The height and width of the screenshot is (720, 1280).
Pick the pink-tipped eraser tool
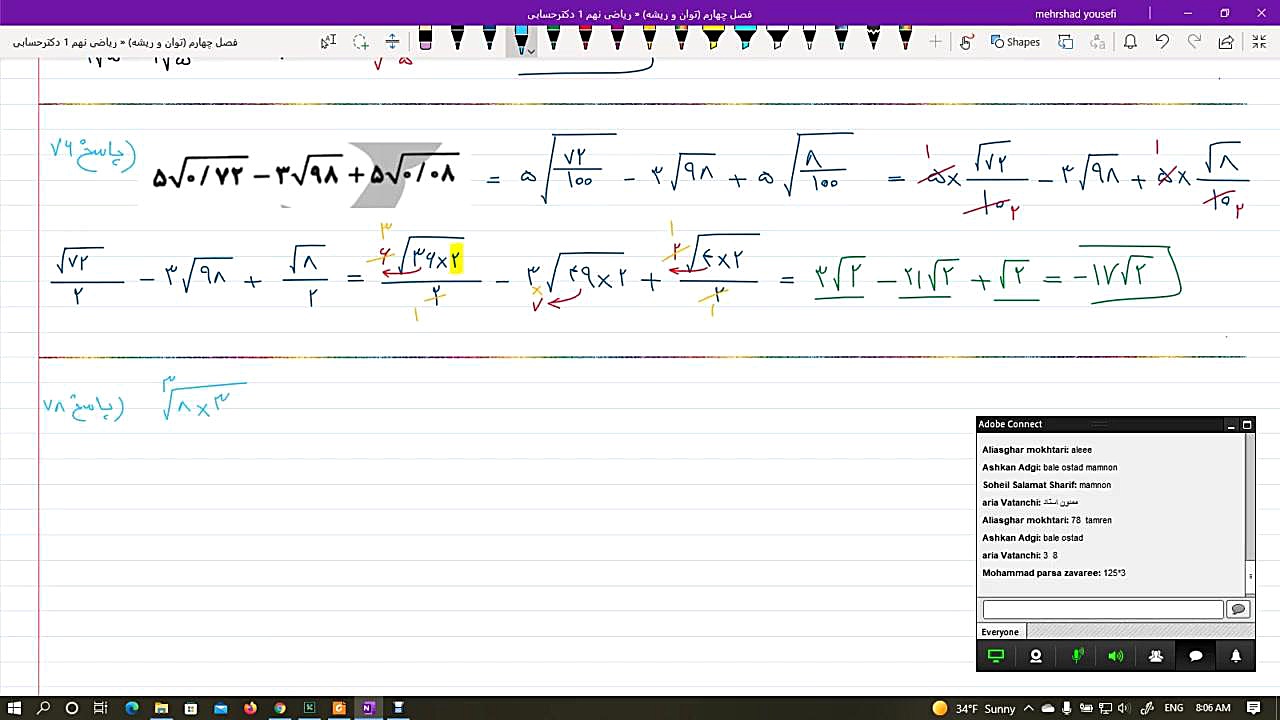pos(425,40)
